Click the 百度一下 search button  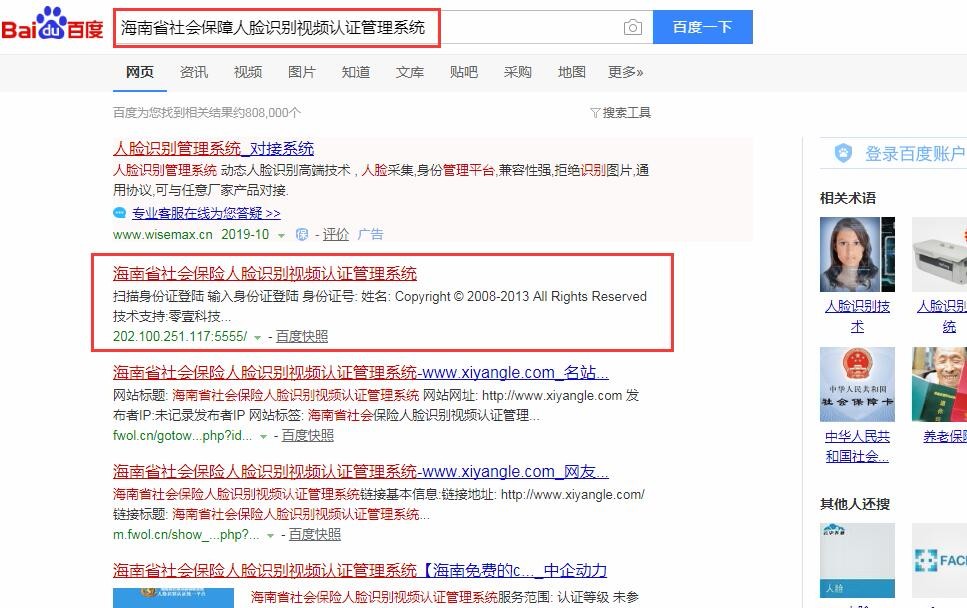702,27
